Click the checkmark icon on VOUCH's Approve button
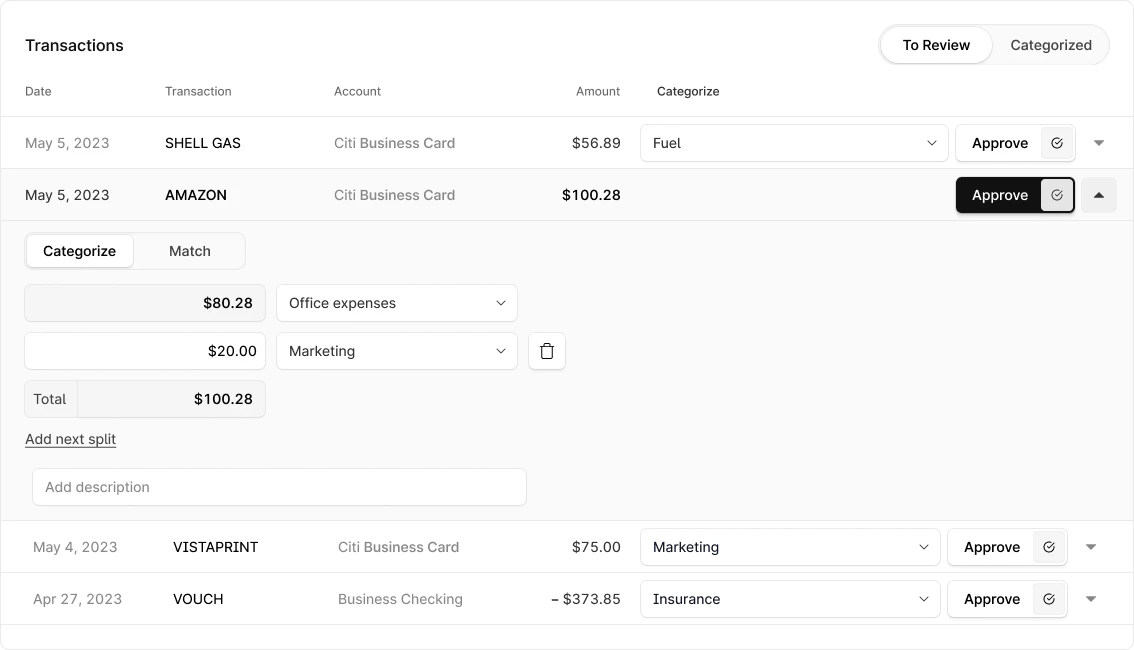The height and width of the screenshot is (650, 1134). click(1048, 599)
